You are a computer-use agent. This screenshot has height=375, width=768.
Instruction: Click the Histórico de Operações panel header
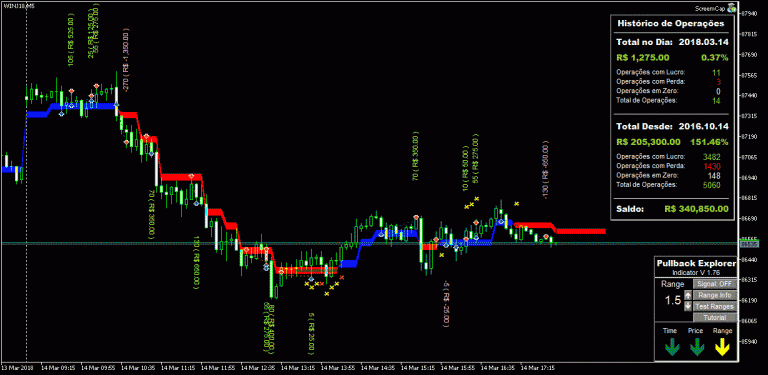(x=670, y=23)
